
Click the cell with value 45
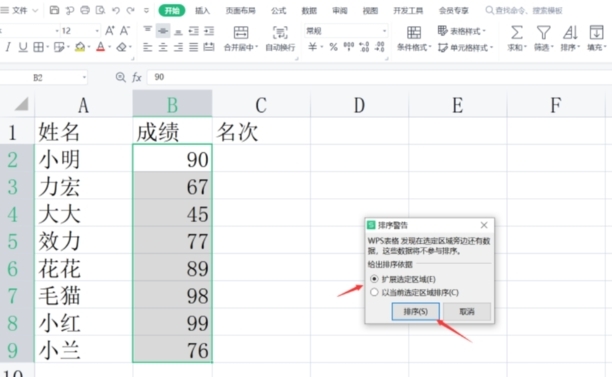click(173, 213)
